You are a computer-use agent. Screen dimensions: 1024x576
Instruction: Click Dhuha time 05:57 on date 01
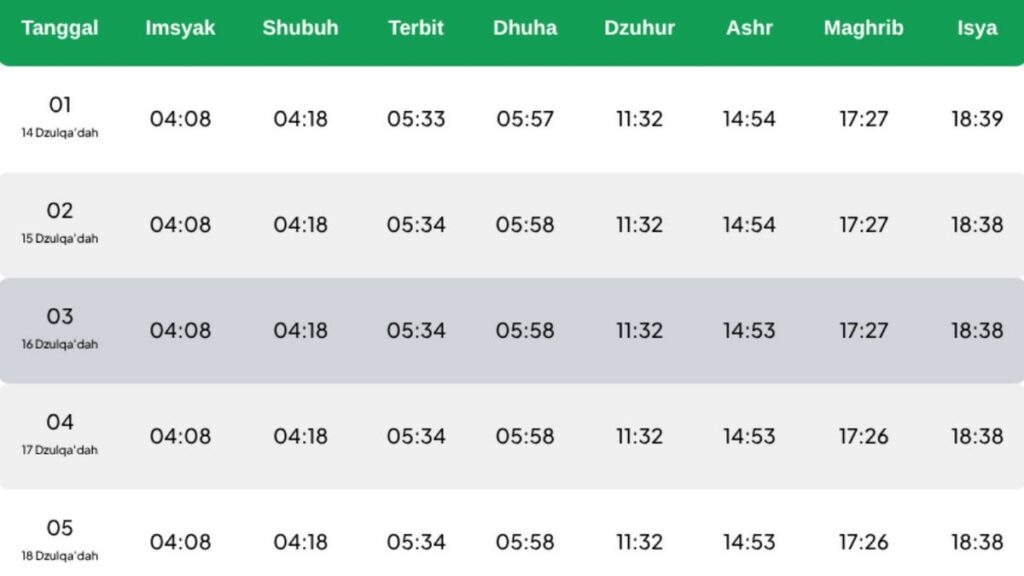coord(525,119)
